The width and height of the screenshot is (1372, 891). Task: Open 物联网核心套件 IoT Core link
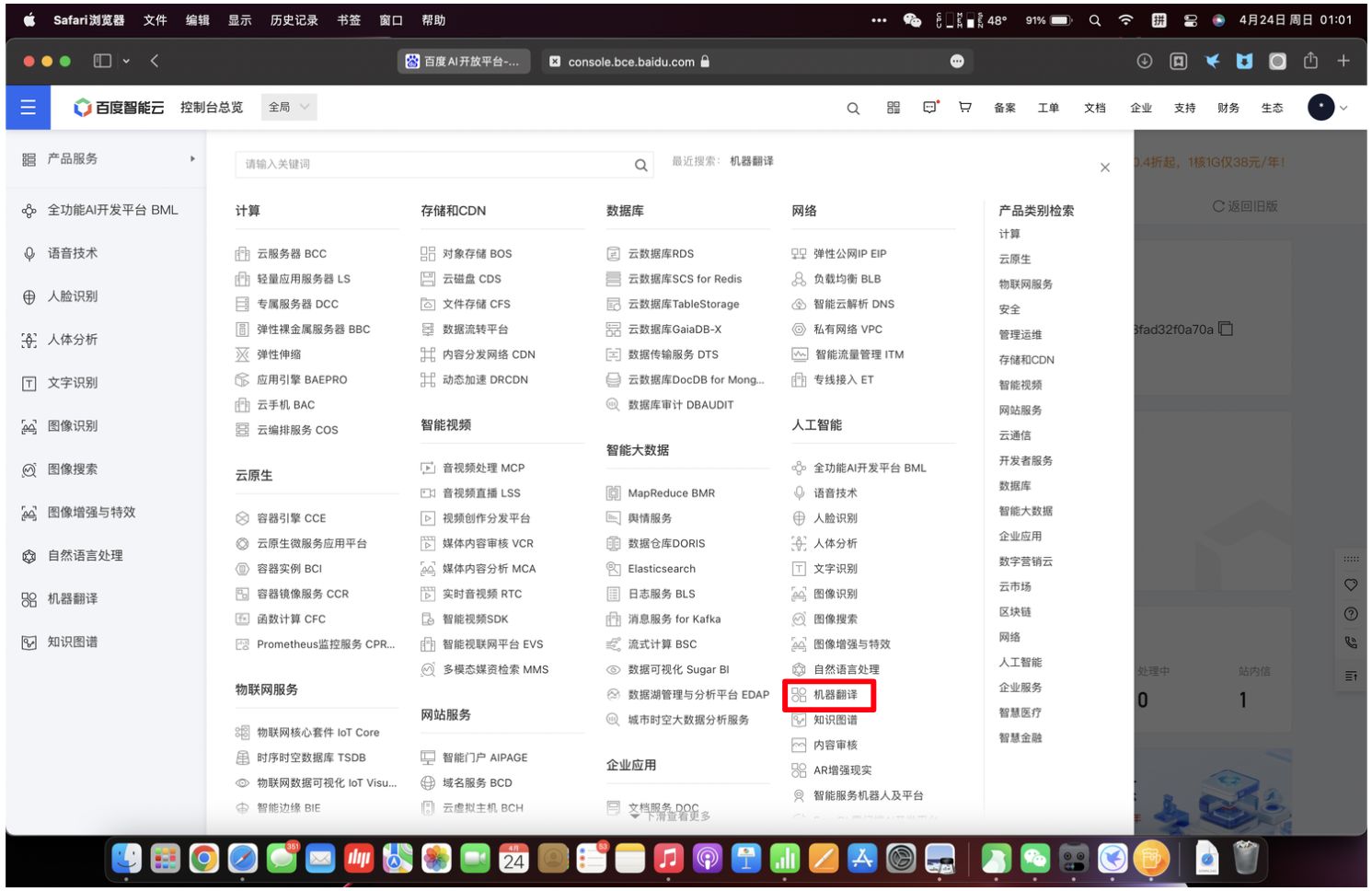(x=317, y=733)
